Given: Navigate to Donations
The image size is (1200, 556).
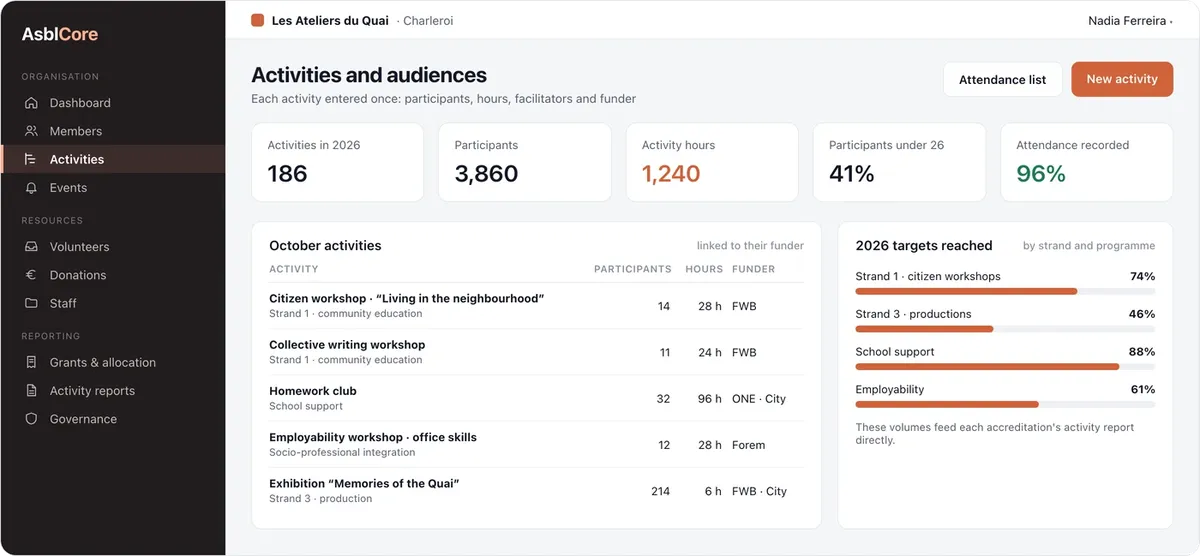Looking at the screenshot, I should coord(112,275).
